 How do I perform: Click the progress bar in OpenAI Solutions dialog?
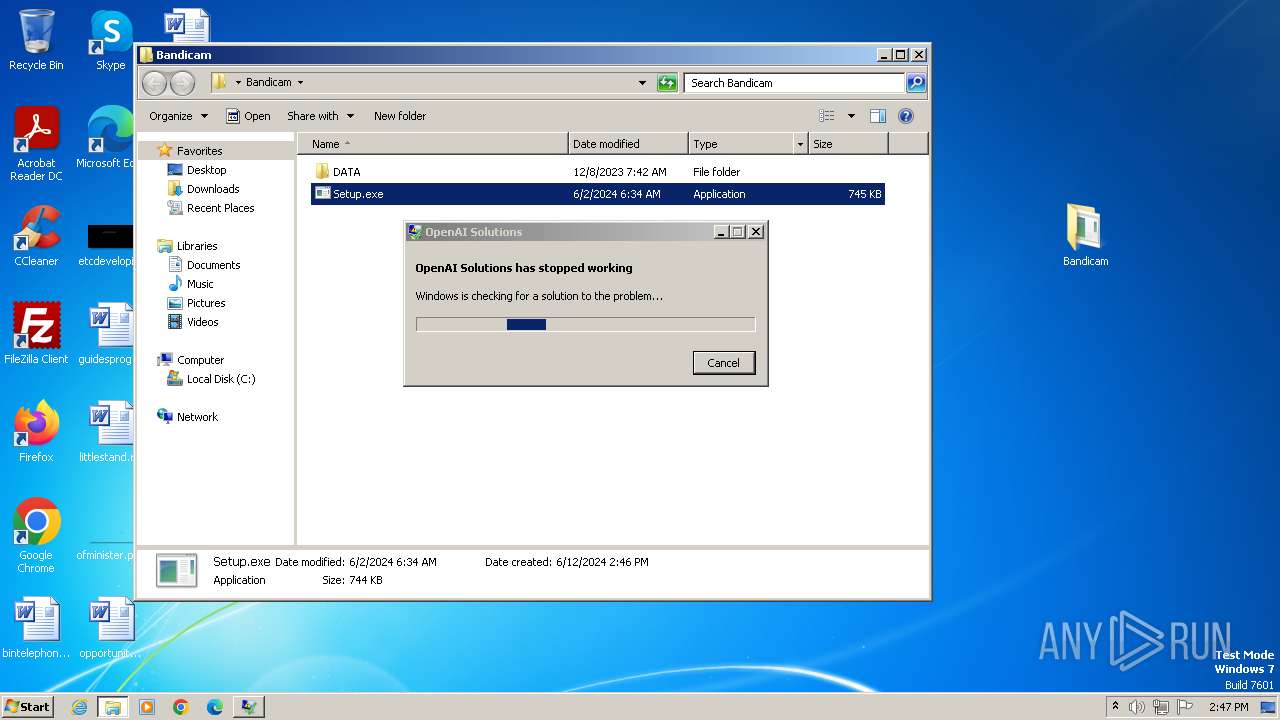click(585, 324)
